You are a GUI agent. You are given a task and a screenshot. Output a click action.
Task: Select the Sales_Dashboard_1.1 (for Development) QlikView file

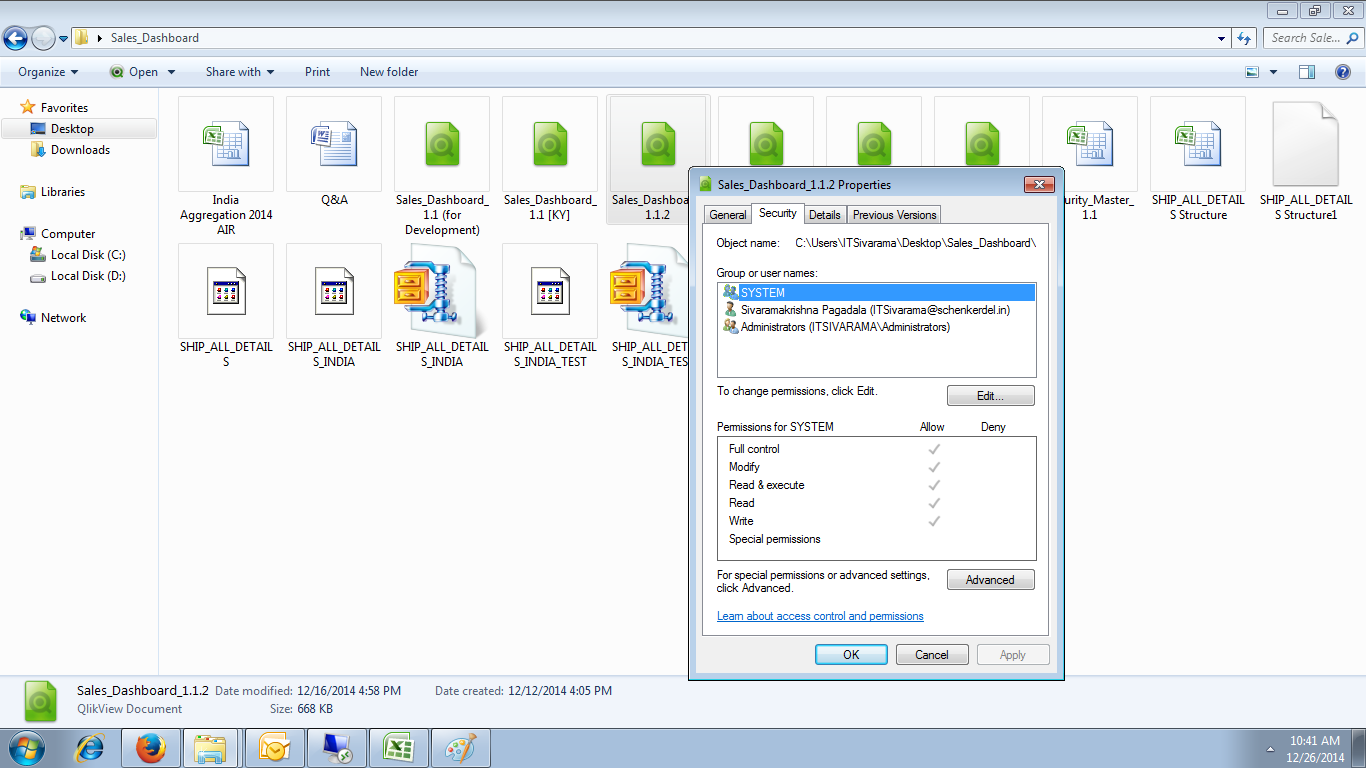tap(442, 144)
